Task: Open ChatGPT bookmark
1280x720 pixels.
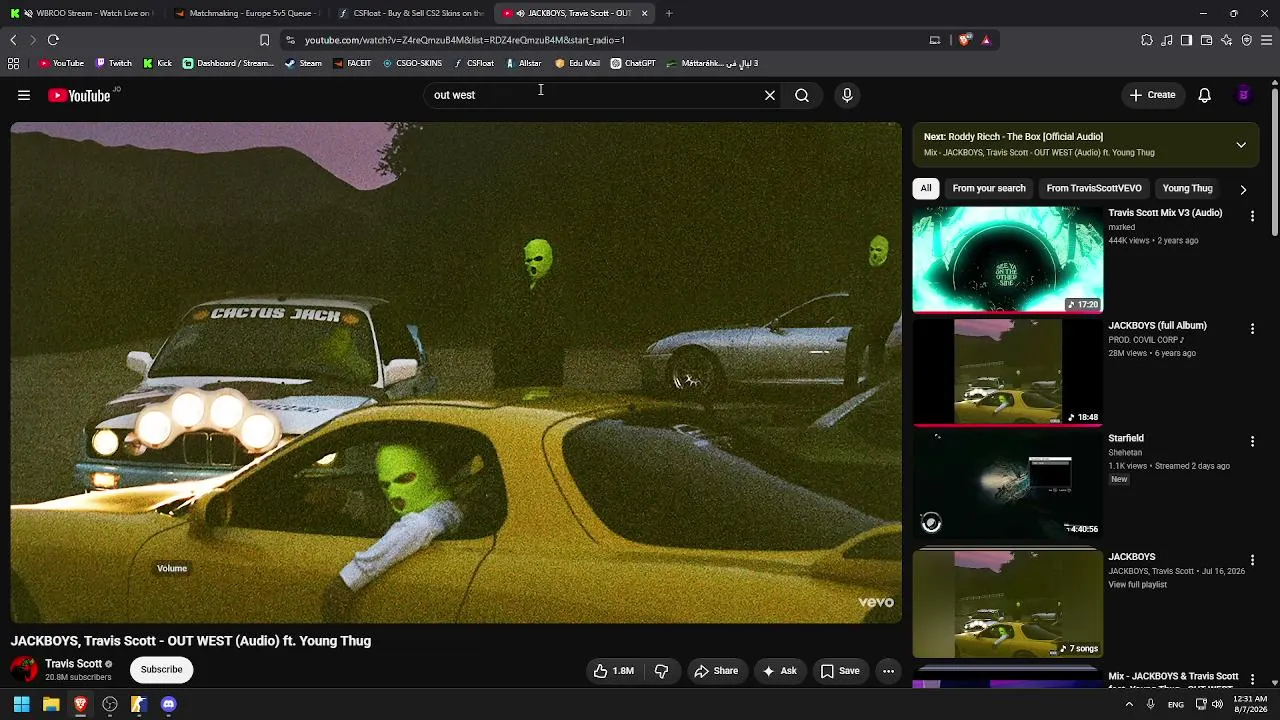Action: 633,63
